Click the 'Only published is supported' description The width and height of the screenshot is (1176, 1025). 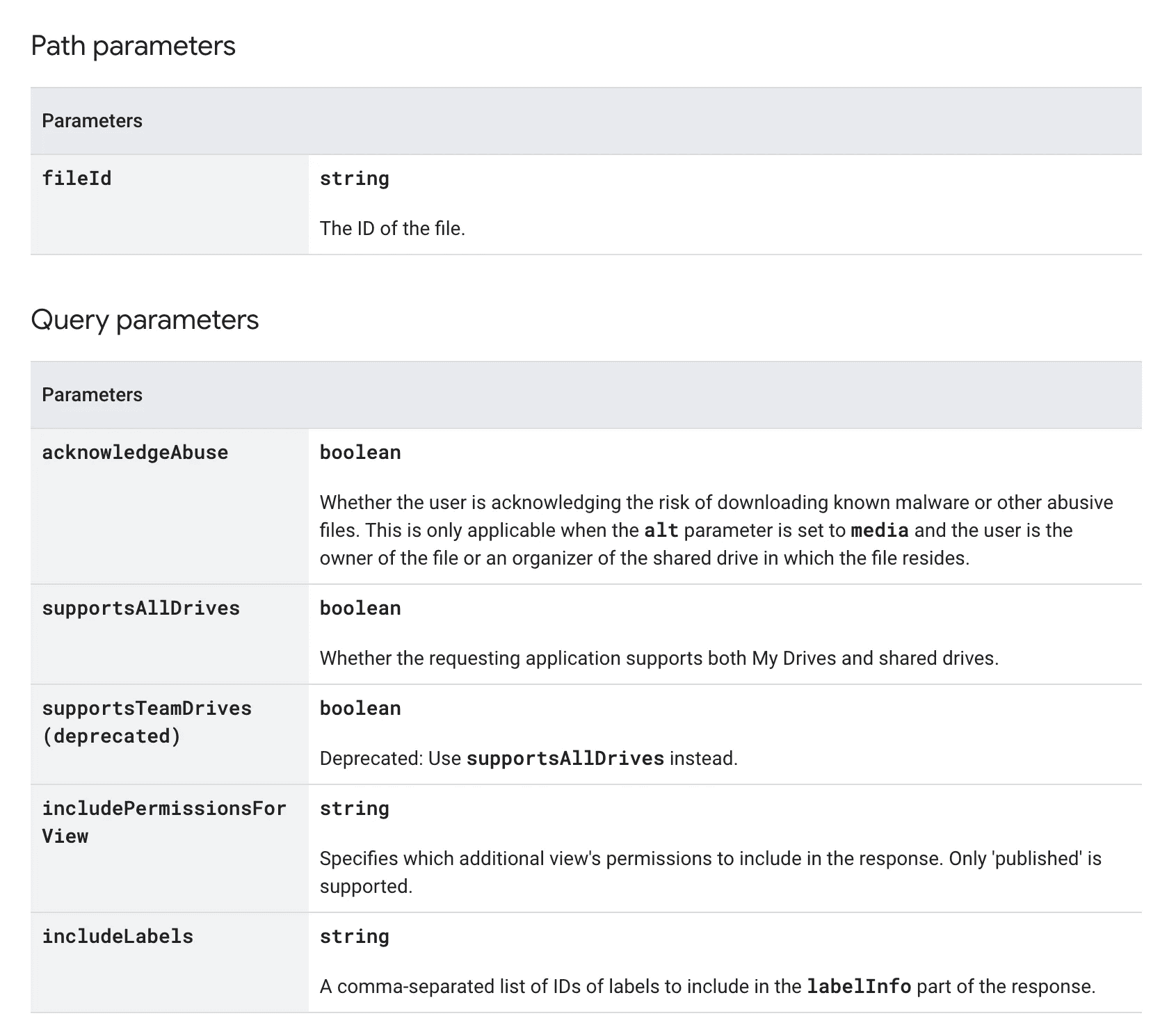tap(710, 872)
